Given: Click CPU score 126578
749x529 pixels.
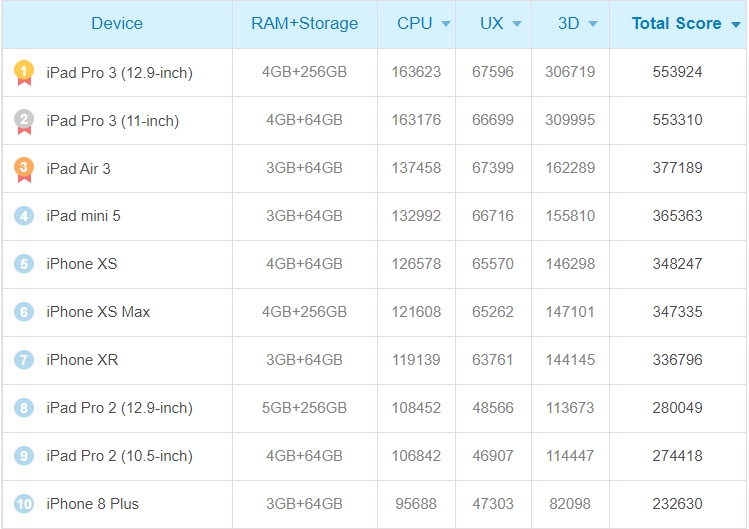Looking at the screenshot, I should (x=416, y=264).
